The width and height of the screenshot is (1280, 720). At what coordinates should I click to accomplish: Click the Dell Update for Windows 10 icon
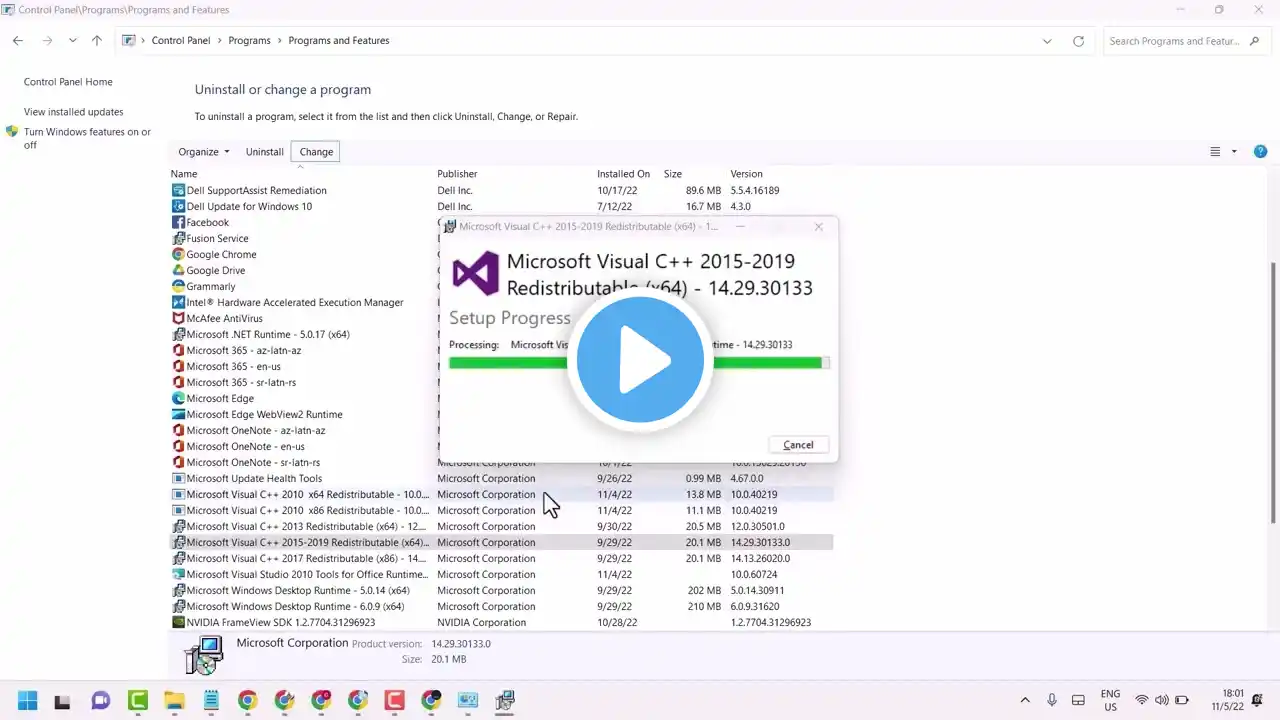pyautogui.click(x=179, y=206)
